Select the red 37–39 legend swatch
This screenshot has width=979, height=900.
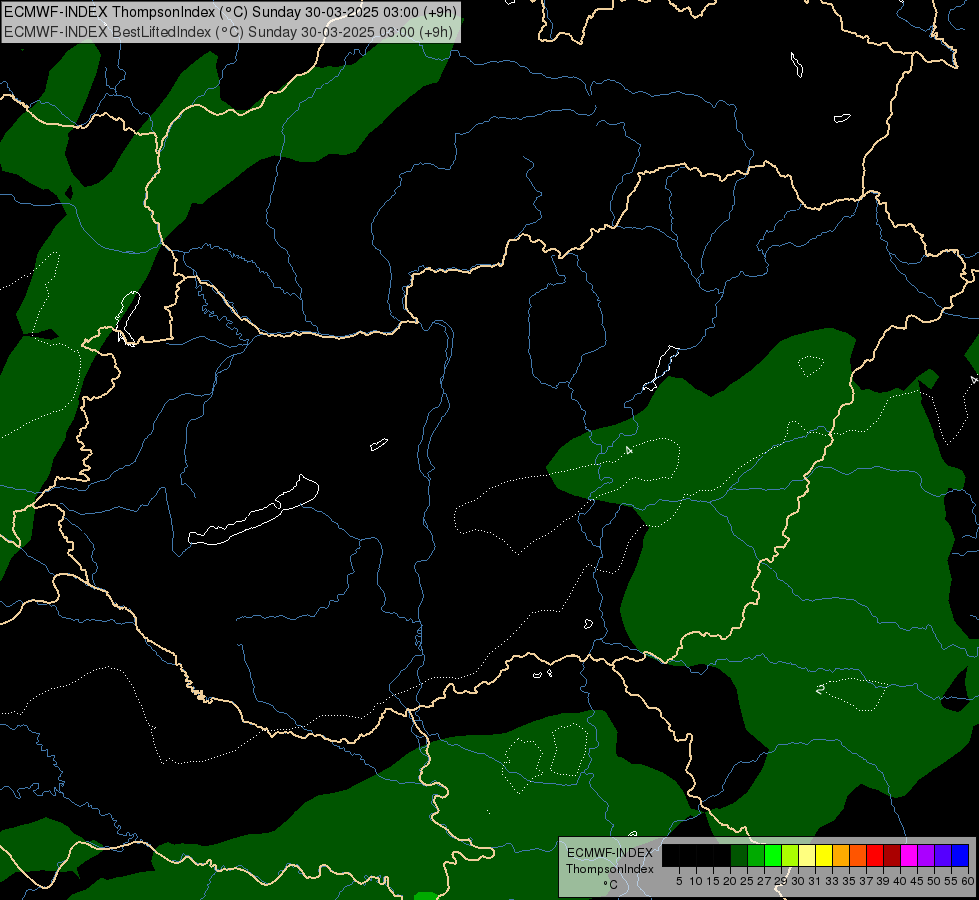[875, 855]
